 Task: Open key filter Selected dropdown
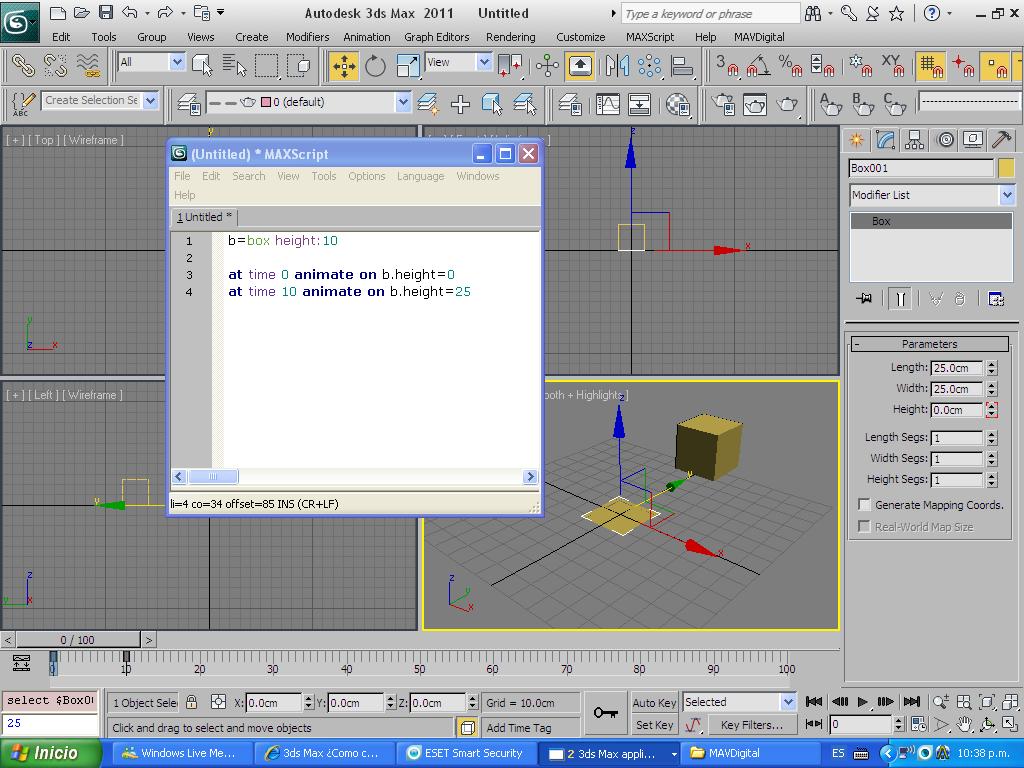click(788, 702)
